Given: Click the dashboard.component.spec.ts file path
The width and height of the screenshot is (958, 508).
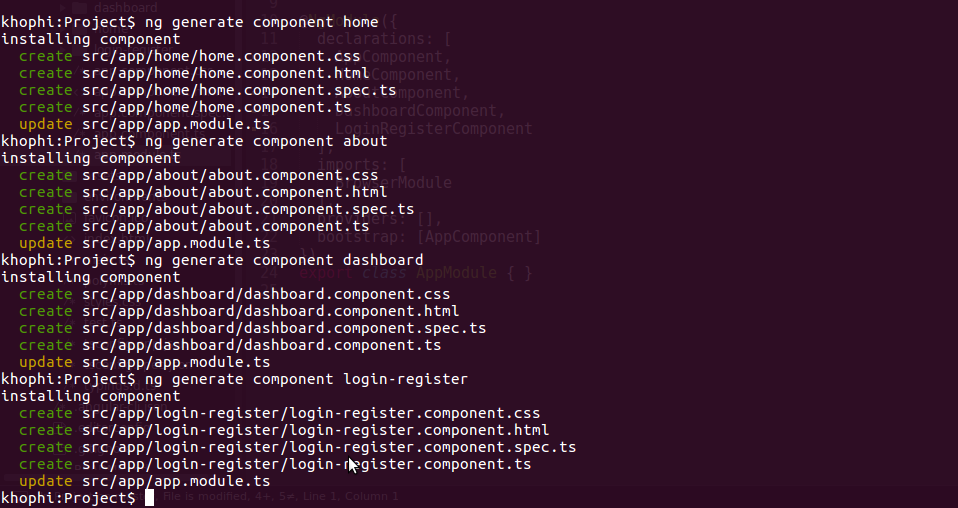Looking at the screenshot, I should [284, 328].
